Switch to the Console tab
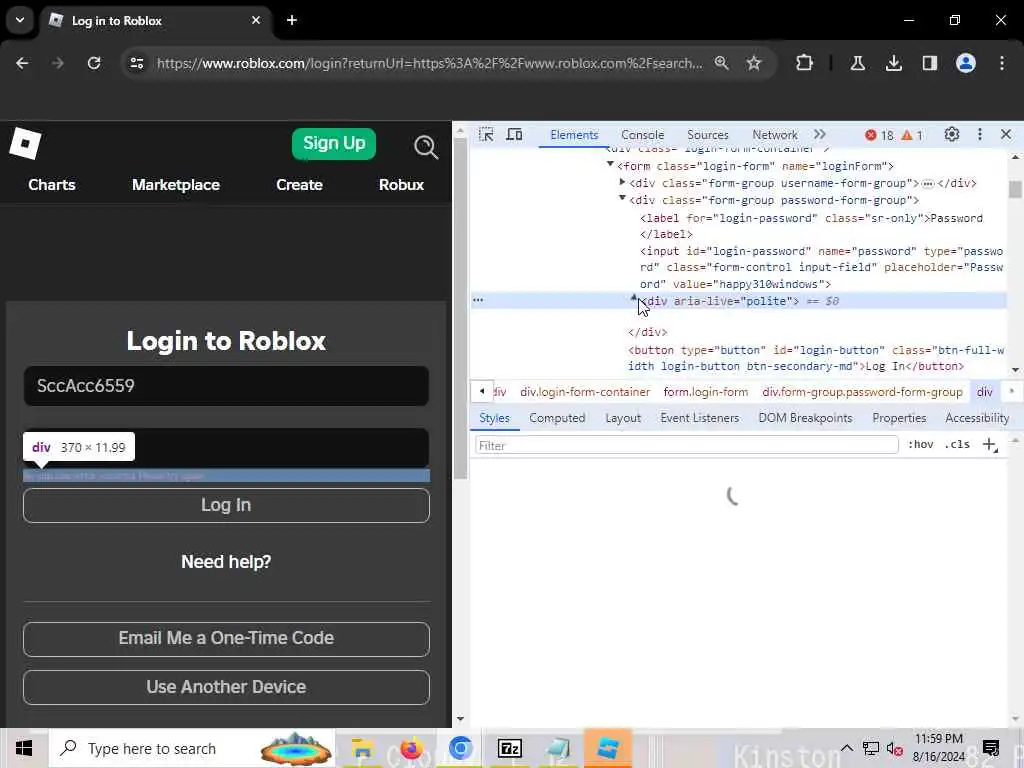Screen dimensions: 1024x768 [x=643, y=135]
